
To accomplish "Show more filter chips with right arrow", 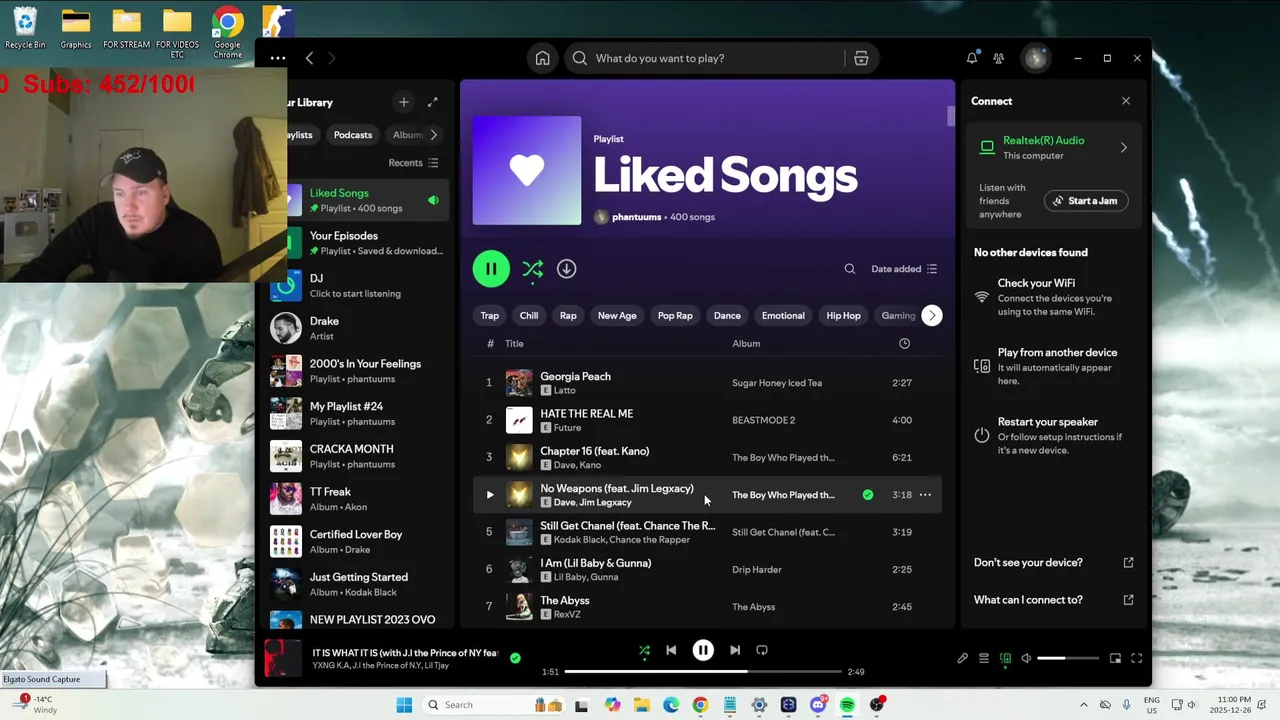I will click(x=932, y=316).
